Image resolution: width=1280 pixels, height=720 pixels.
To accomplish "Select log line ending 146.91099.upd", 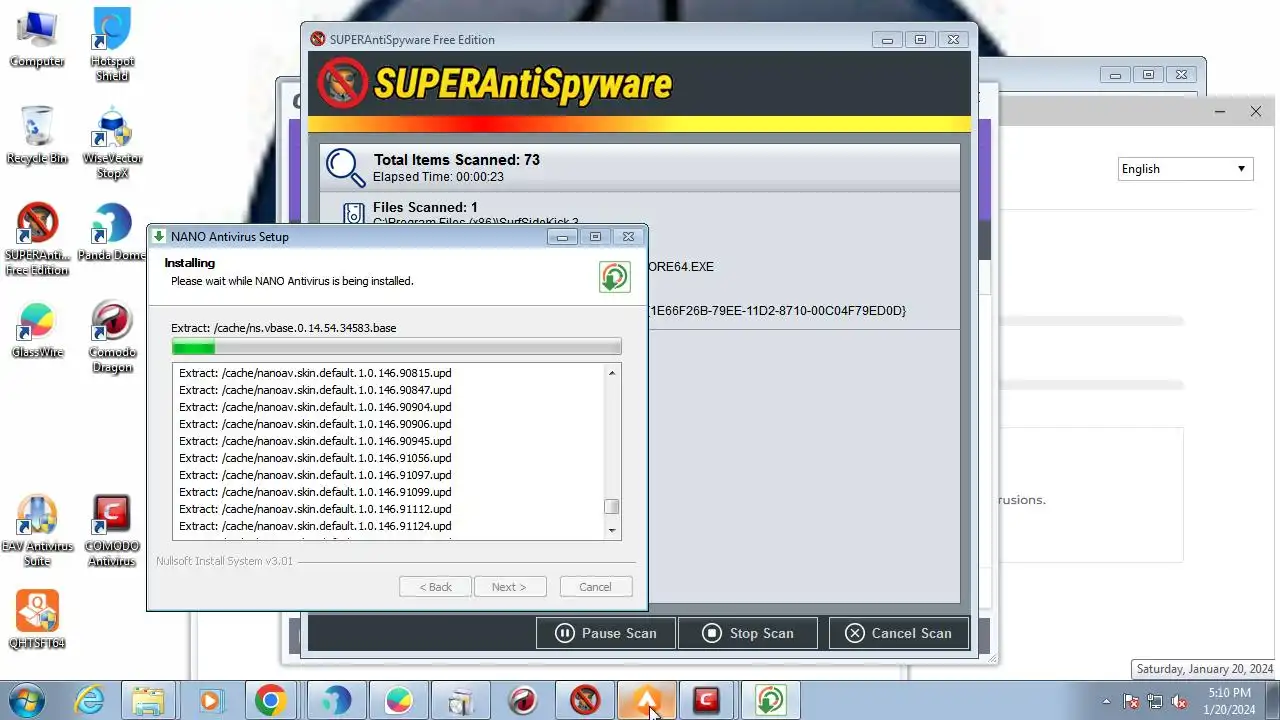I will point(315,492).
